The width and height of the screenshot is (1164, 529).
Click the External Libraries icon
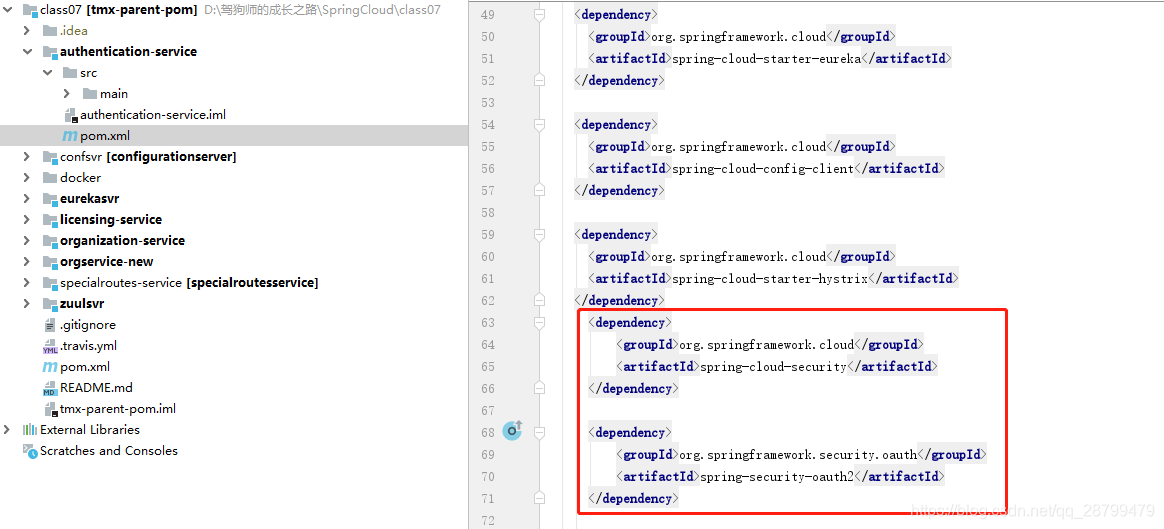[x=30, y=430]
